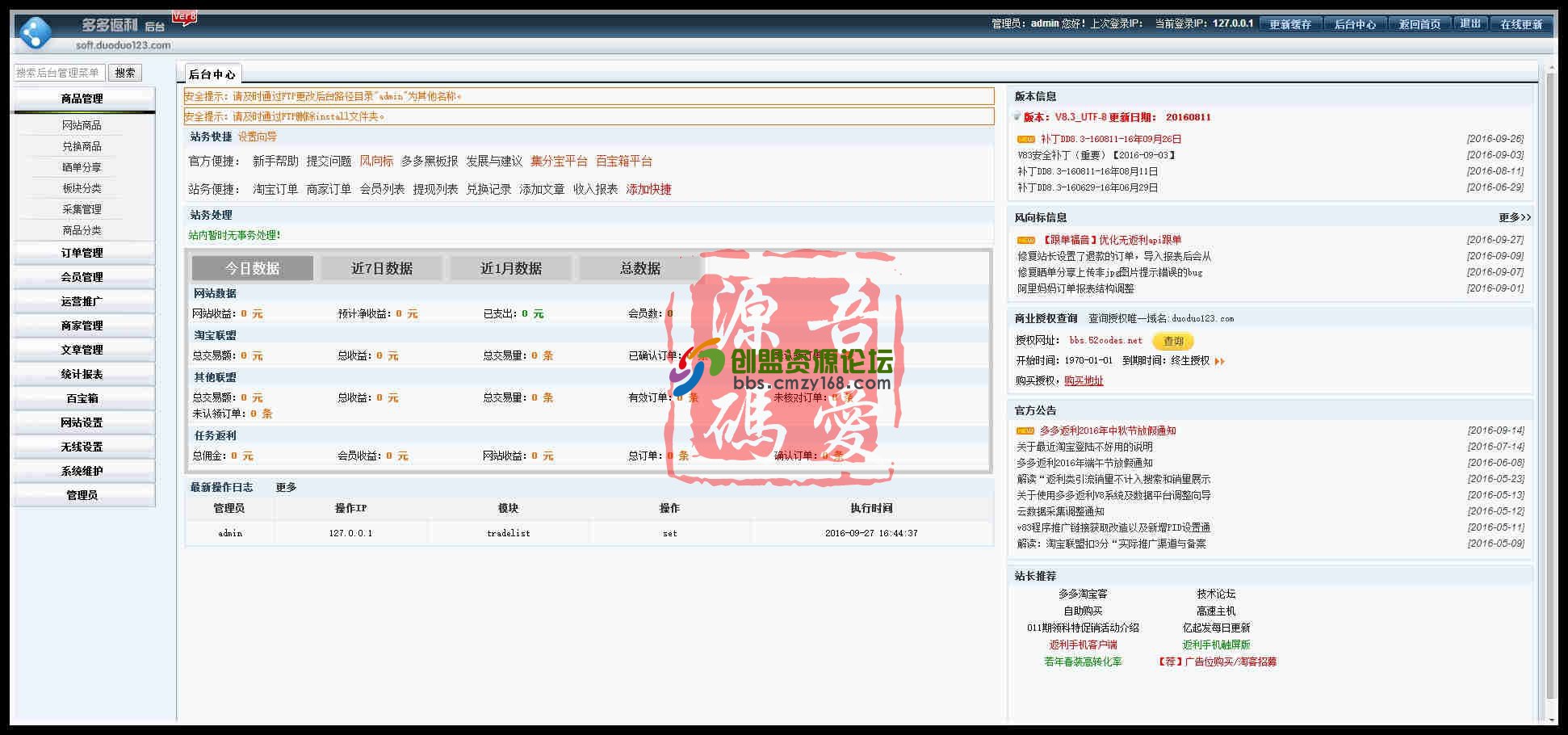Screen dimensions: 1568x735
Task: Expand the 百宝箱 sidebar section
Action: [84, 398]
